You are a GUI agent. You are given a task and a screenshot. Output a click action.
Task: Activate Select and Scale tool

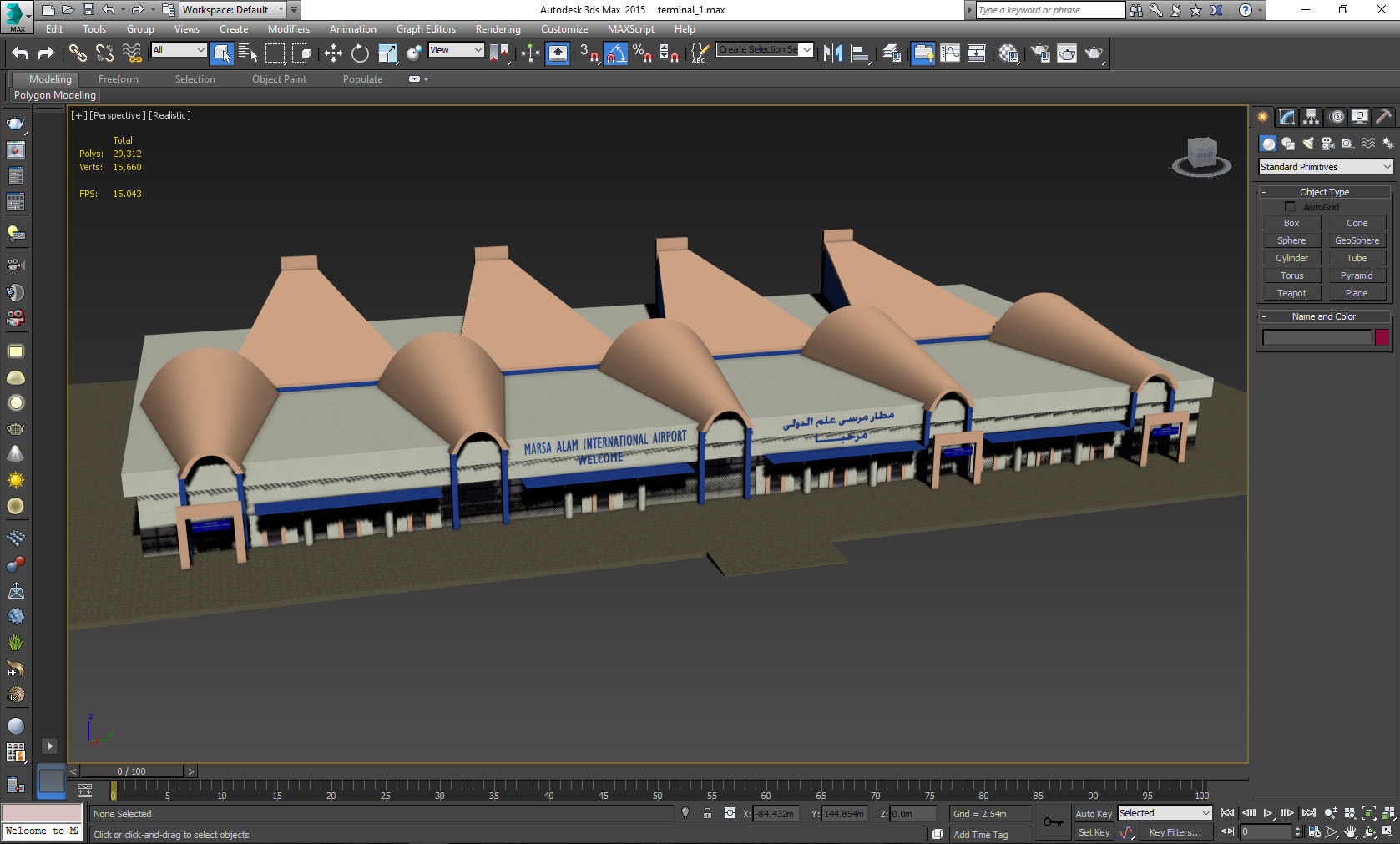(x=387, y=53)
